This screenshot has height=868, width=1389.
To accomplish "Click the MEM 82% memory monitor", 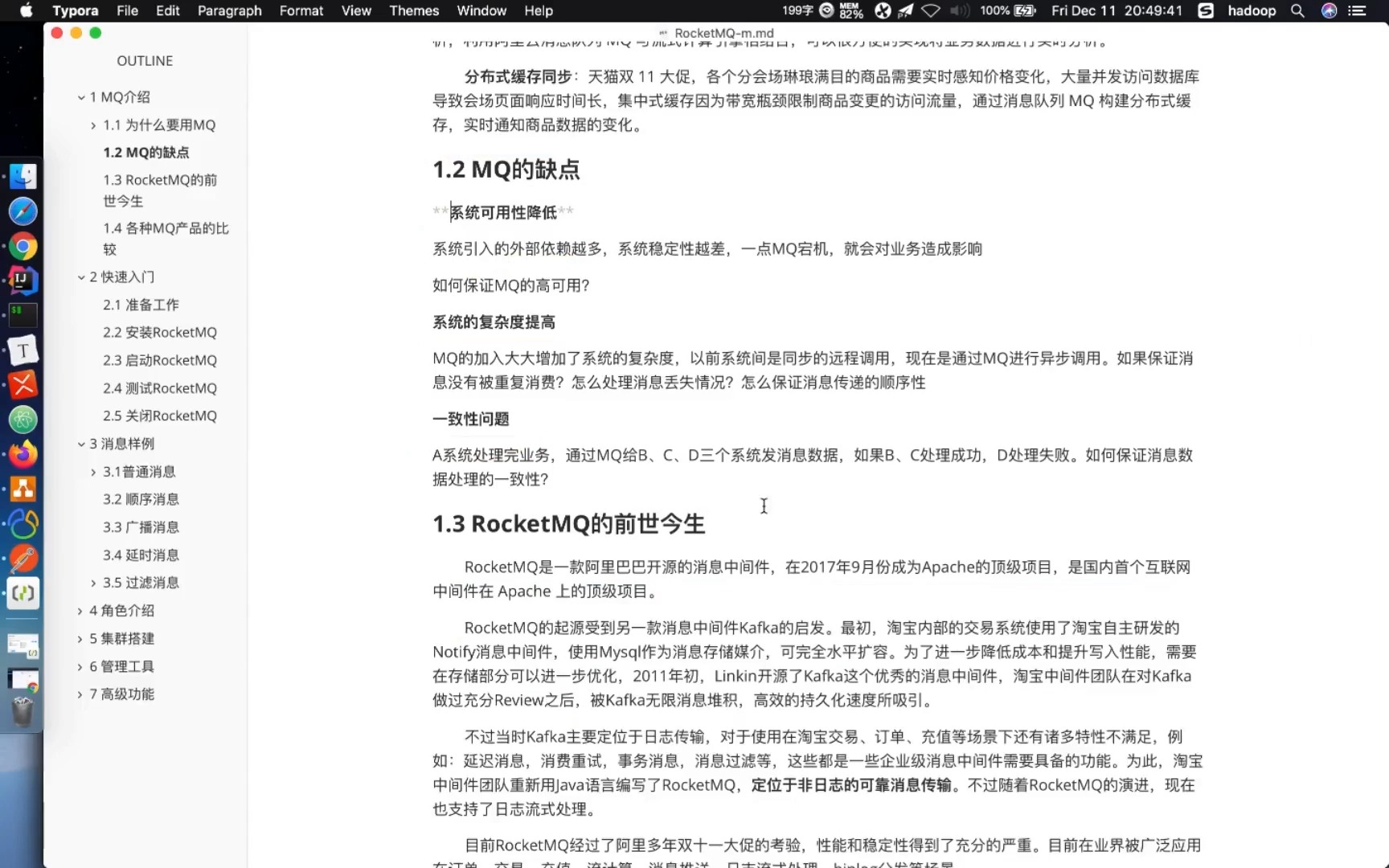I will 851,10.
